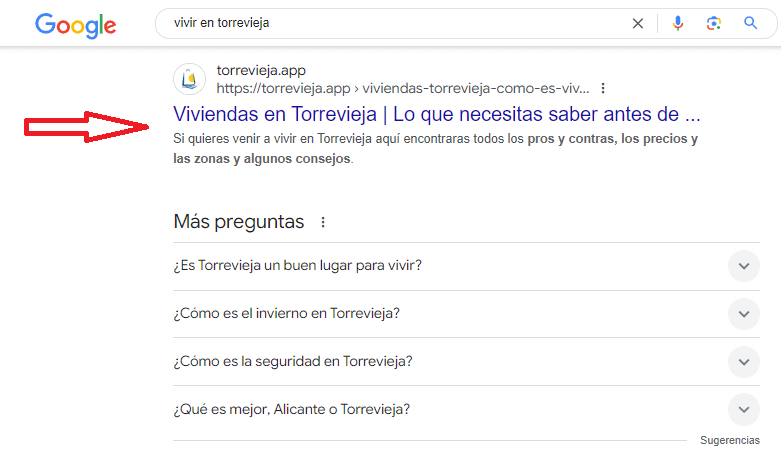Click question text '¿Cómo es el invierno en Torrevieja?'
Image resolution: width=781 pixels, height=461 pixels.
pyautogui.click(x=286, y=313)
